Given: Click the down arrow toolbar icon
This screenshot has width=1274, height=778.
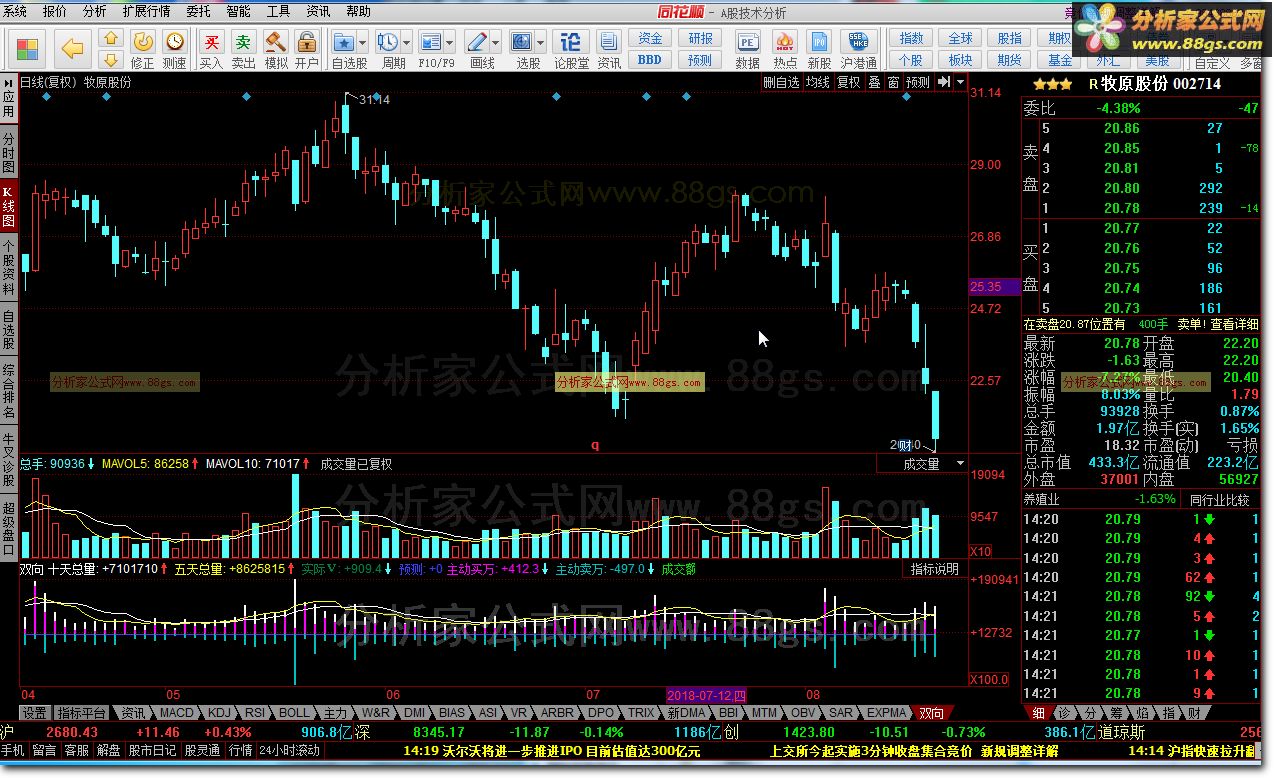Looking at the screenshot, I should pos(111,58).
